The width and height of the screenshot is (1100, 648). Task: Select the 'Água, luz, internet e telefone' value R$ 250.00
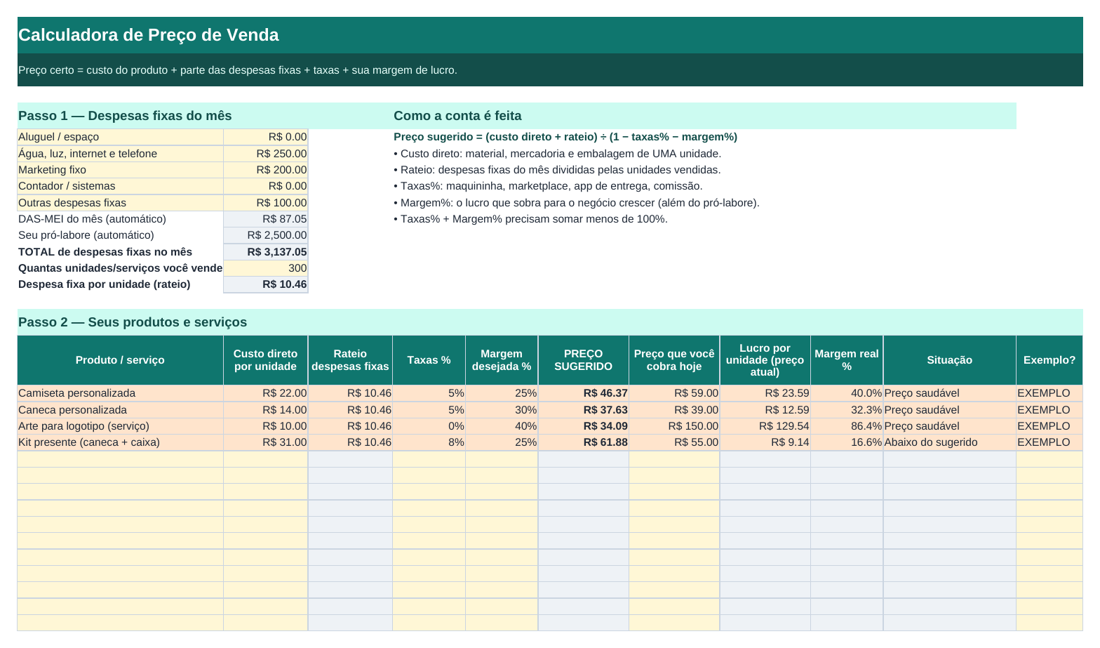pyautogui.click(x=266, y=154)
